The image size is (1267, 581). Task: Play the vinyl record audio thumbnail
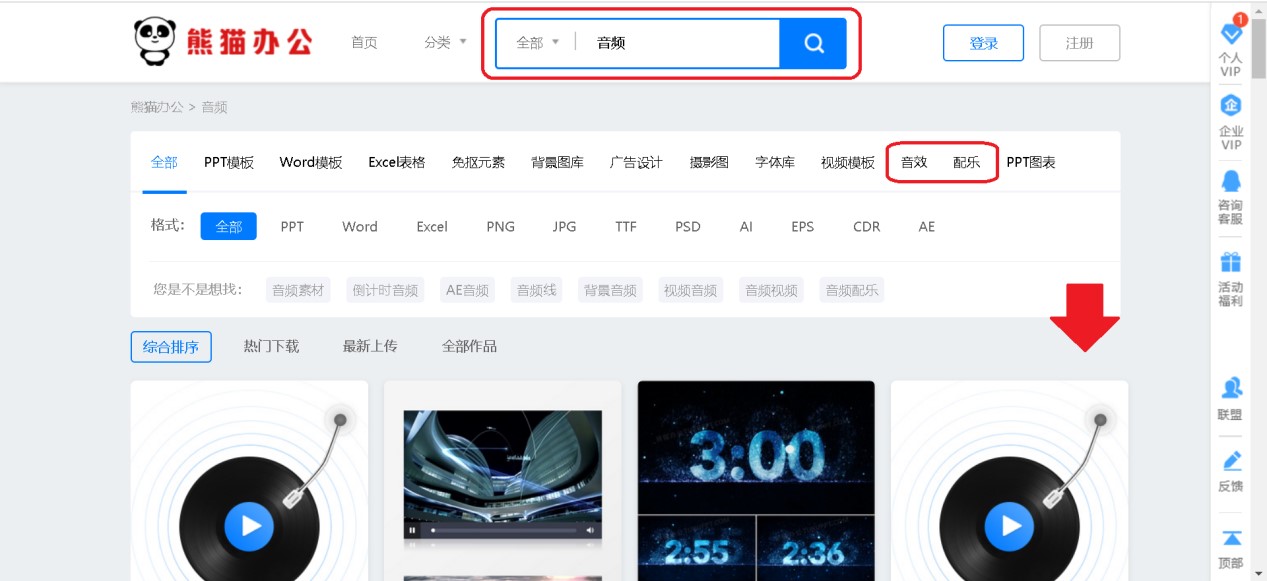coord(248,526)
